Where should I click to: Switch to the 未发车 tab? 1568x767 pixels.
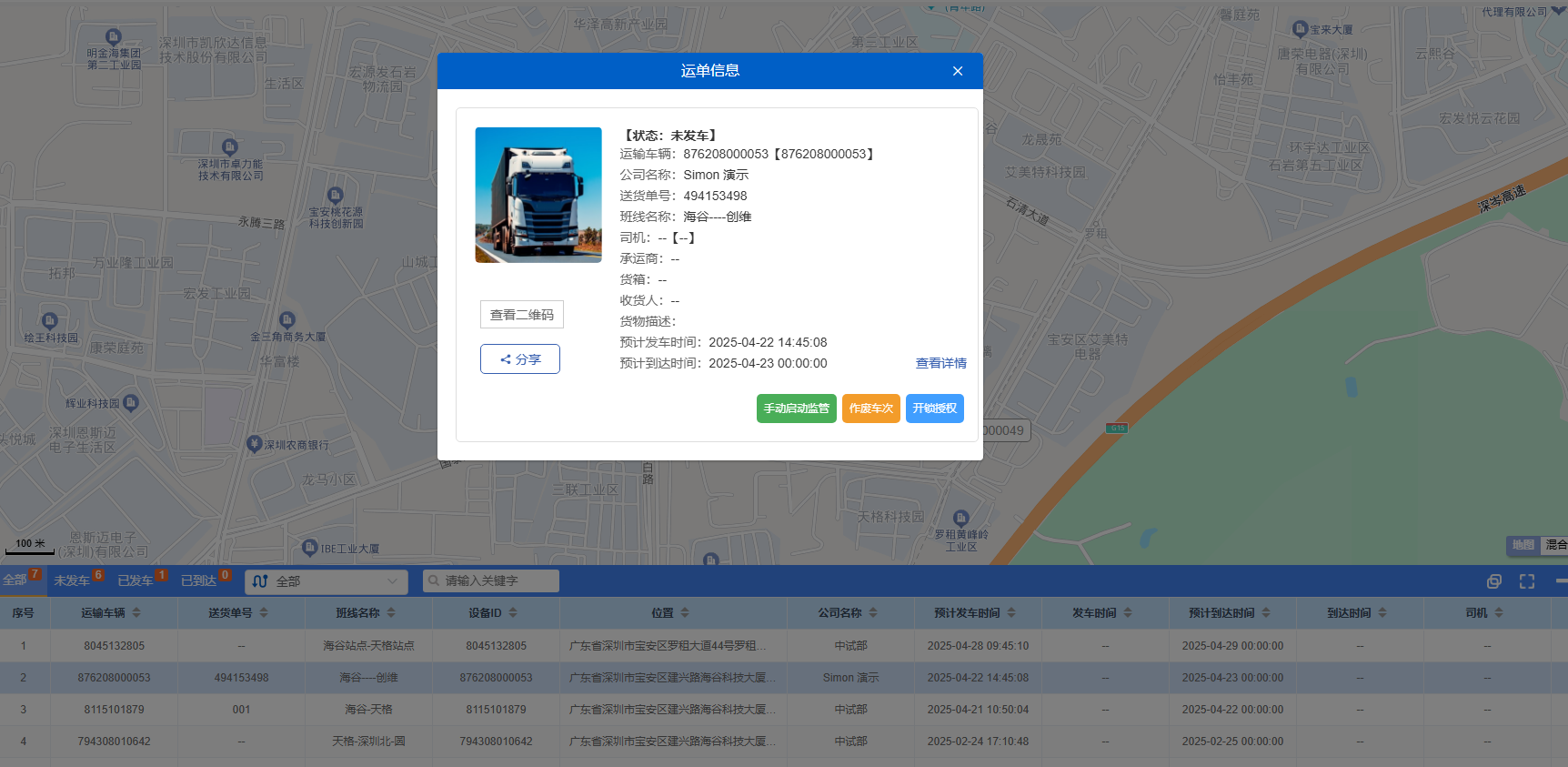(x=72, y=580)
